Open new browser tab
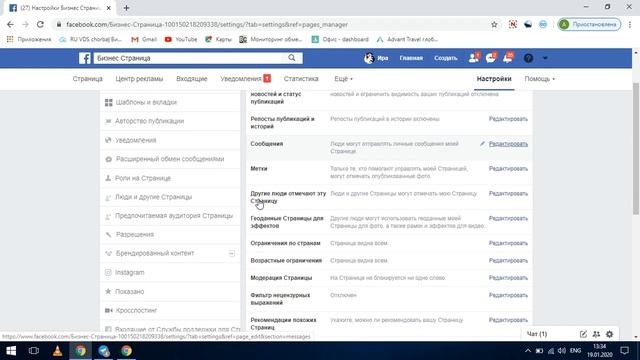 (x=127, y=8)
